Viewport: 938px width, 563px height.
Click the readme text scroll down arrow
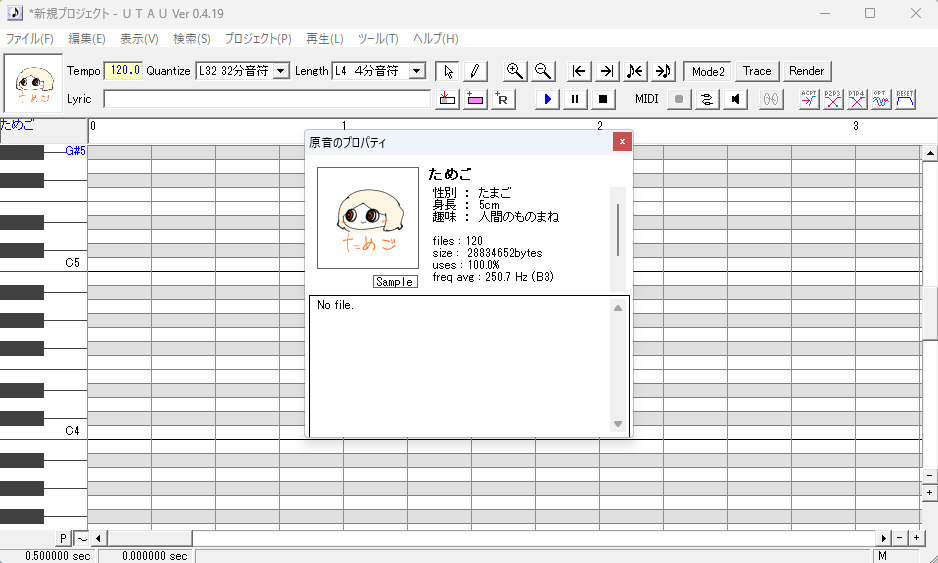618,424
